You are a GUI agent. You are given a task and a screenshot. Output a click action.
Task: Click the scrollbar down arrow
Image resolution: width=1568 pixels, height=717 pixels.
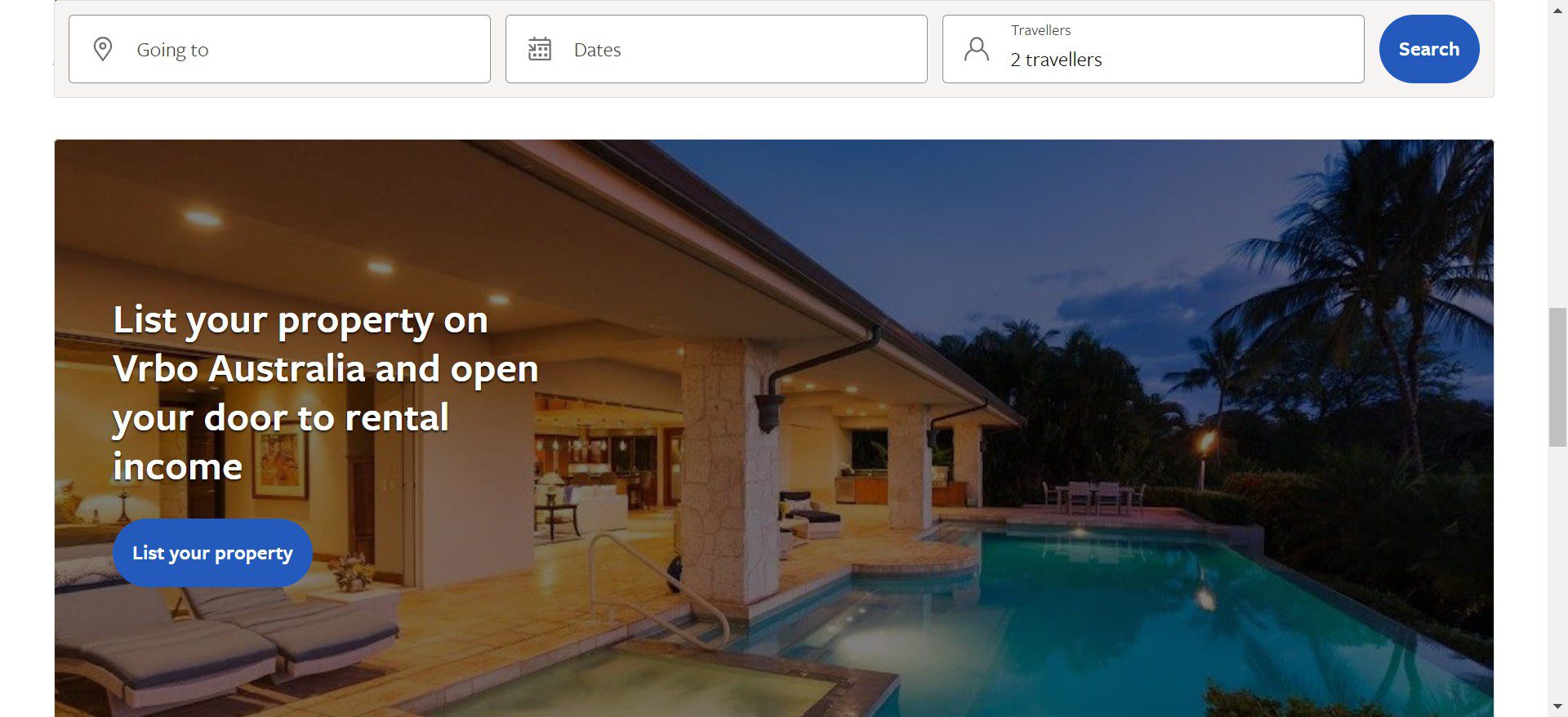point(1557,706)
